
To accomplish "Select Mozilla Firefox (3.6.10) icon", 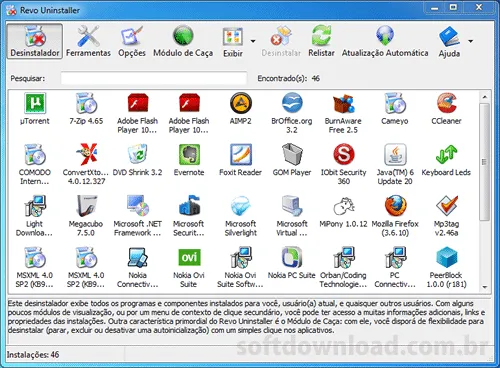I will tap(395, 206).
